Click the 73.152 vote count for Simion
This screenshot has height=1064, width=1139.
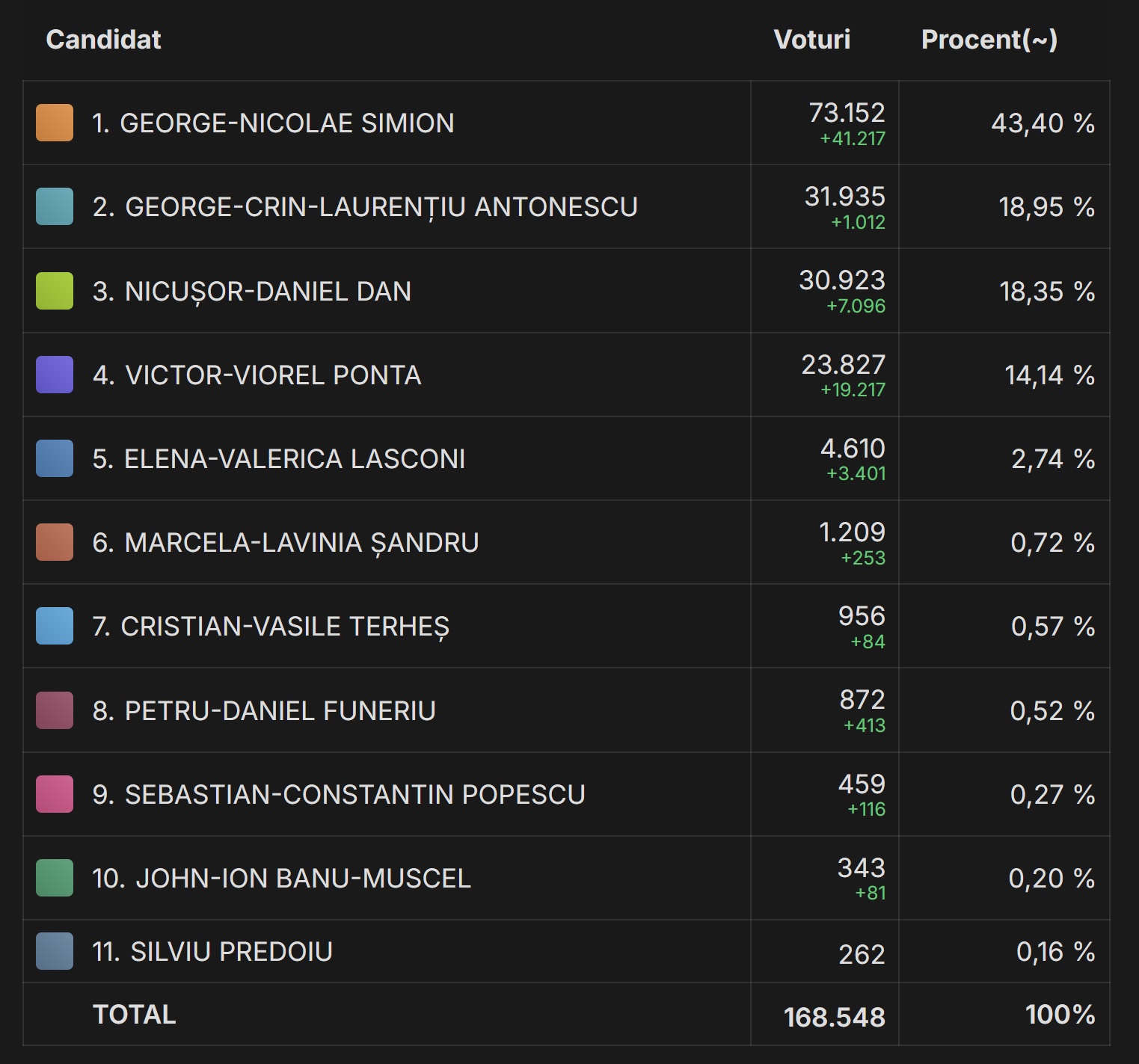[847, 113]
